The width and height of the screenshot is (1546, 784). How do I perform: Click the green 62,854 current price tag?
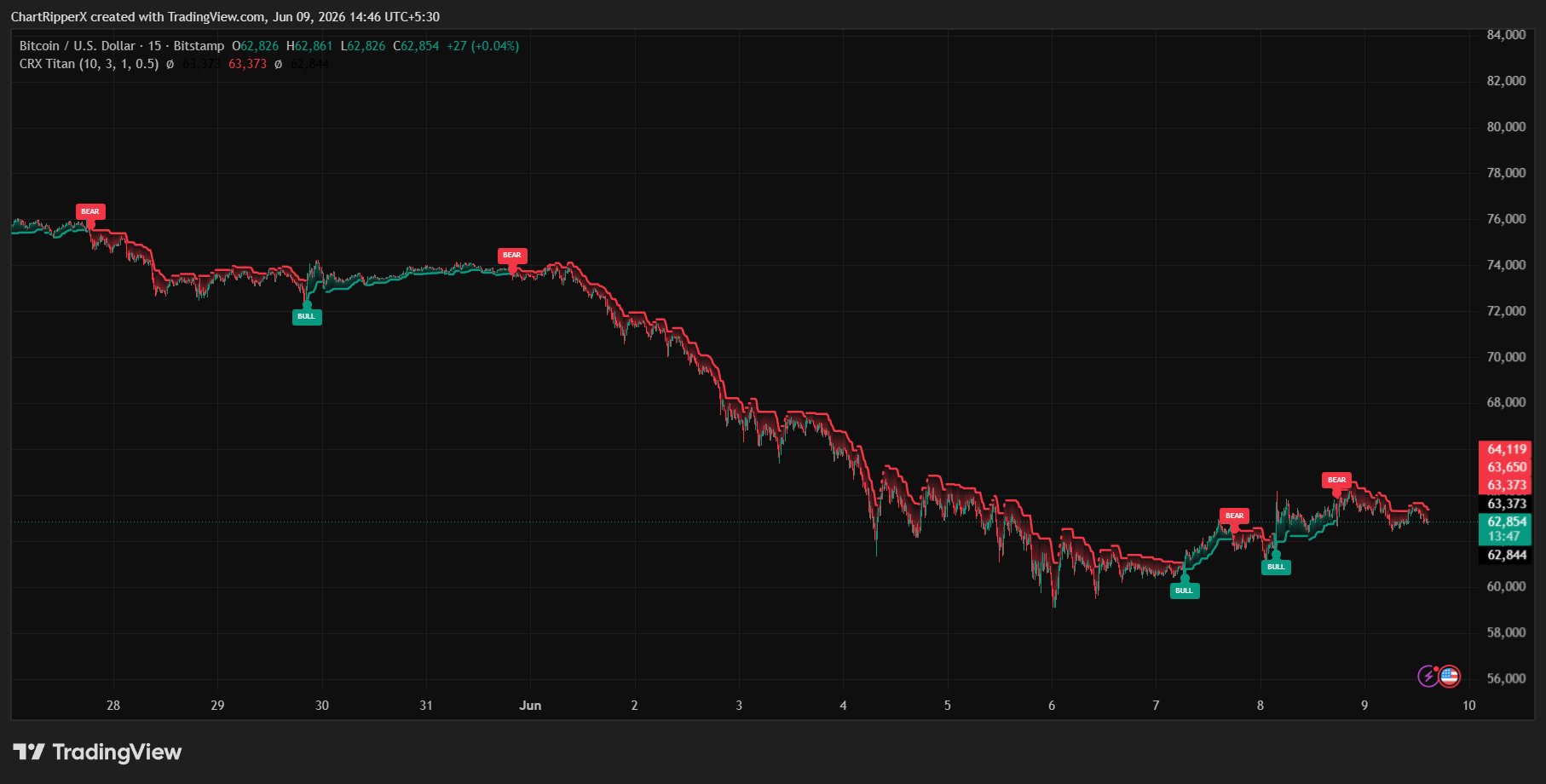click(x=1506, y=522)
